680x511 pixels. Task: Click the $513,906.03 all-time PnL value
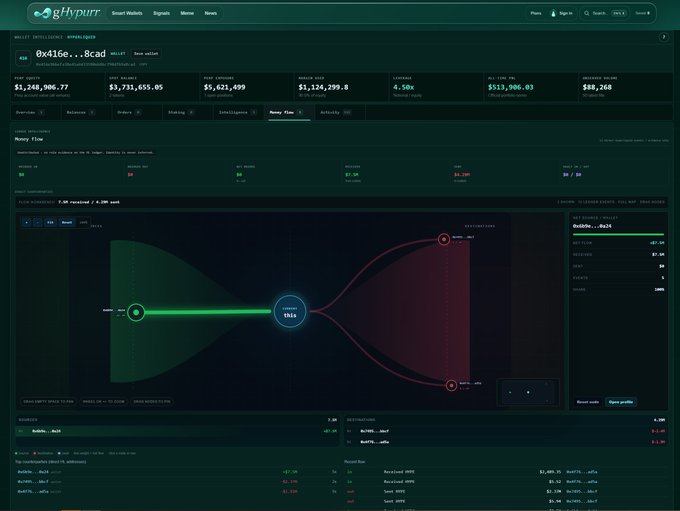[x=510, y=87]
